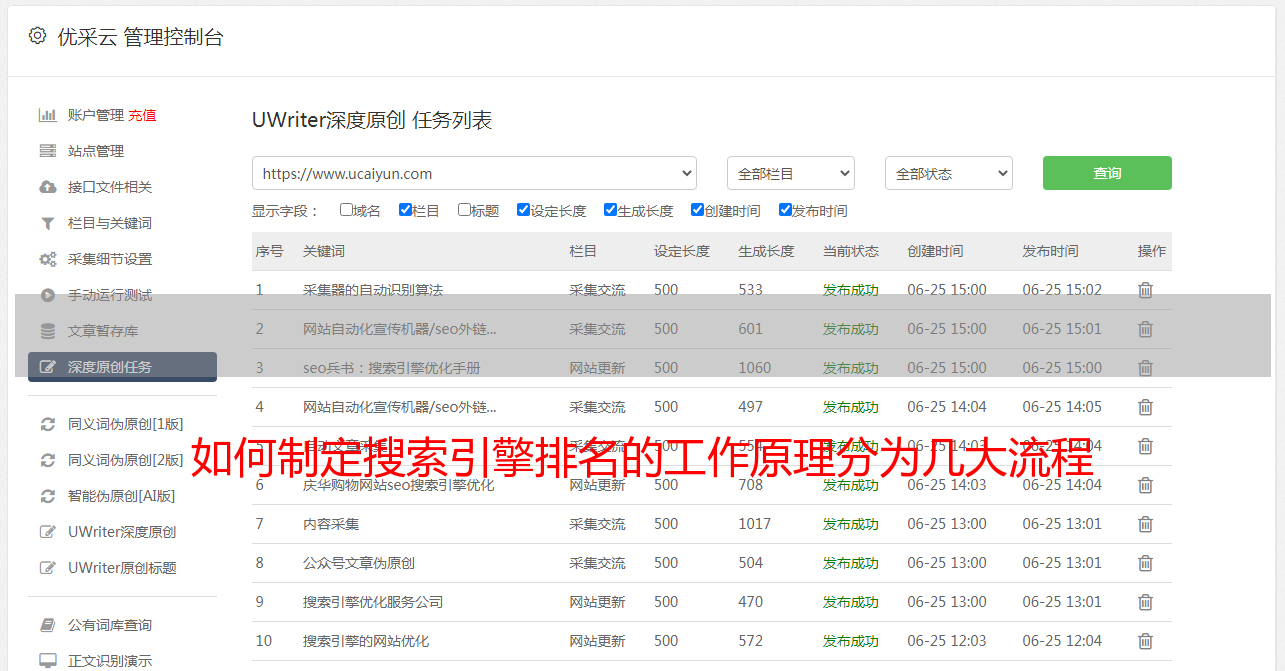Click the edit icon for UWriter原创标题
The width and height of the screenshot is (1285, 671).
[47, 568]
